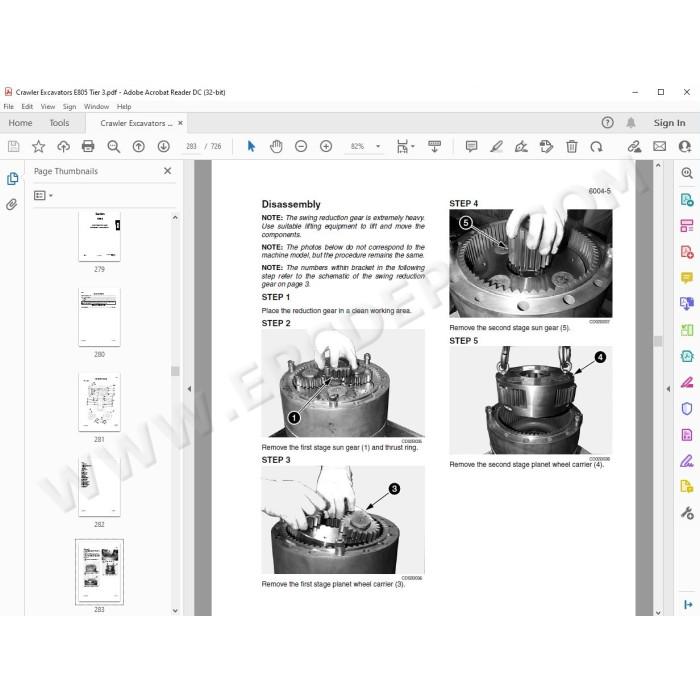Close the Crawler Excavators tab
The height and width of the screenshot is (700, 700).
(x=180, y=123)
